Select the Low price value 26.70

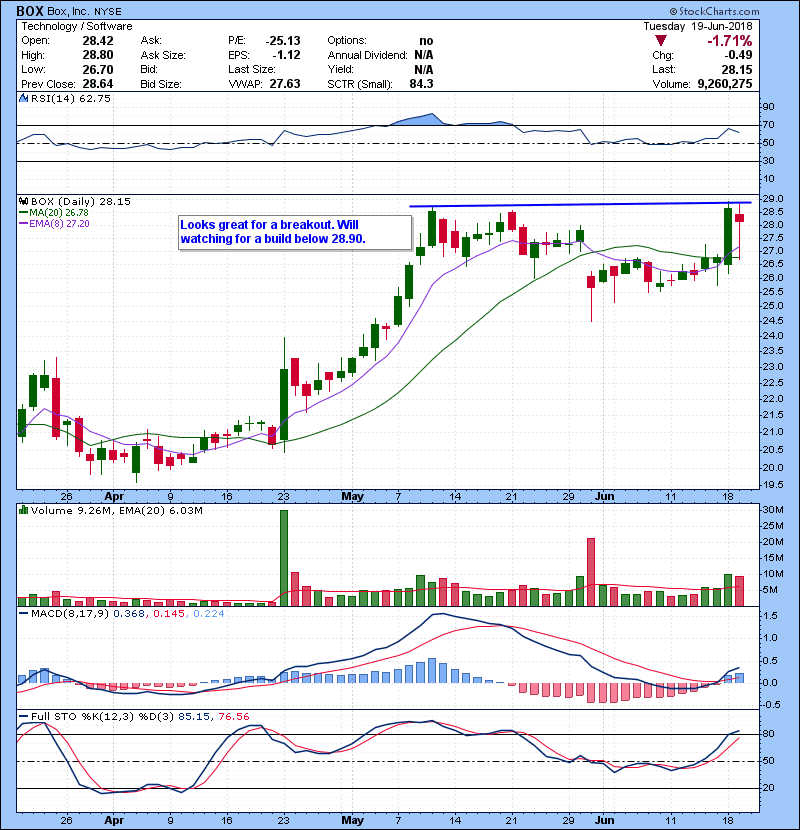point(98,69)
